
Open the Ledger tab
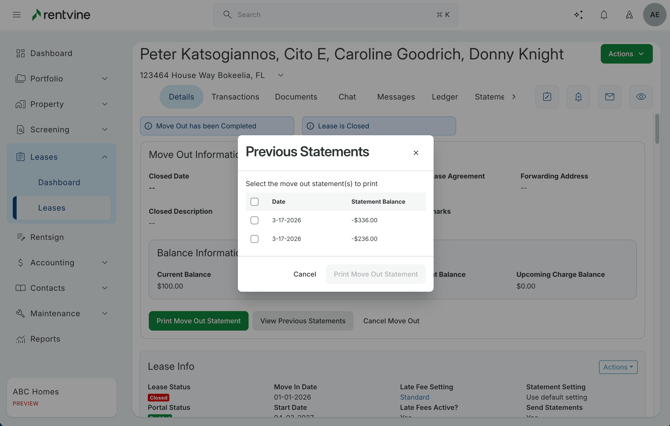[x=444, y=97]
